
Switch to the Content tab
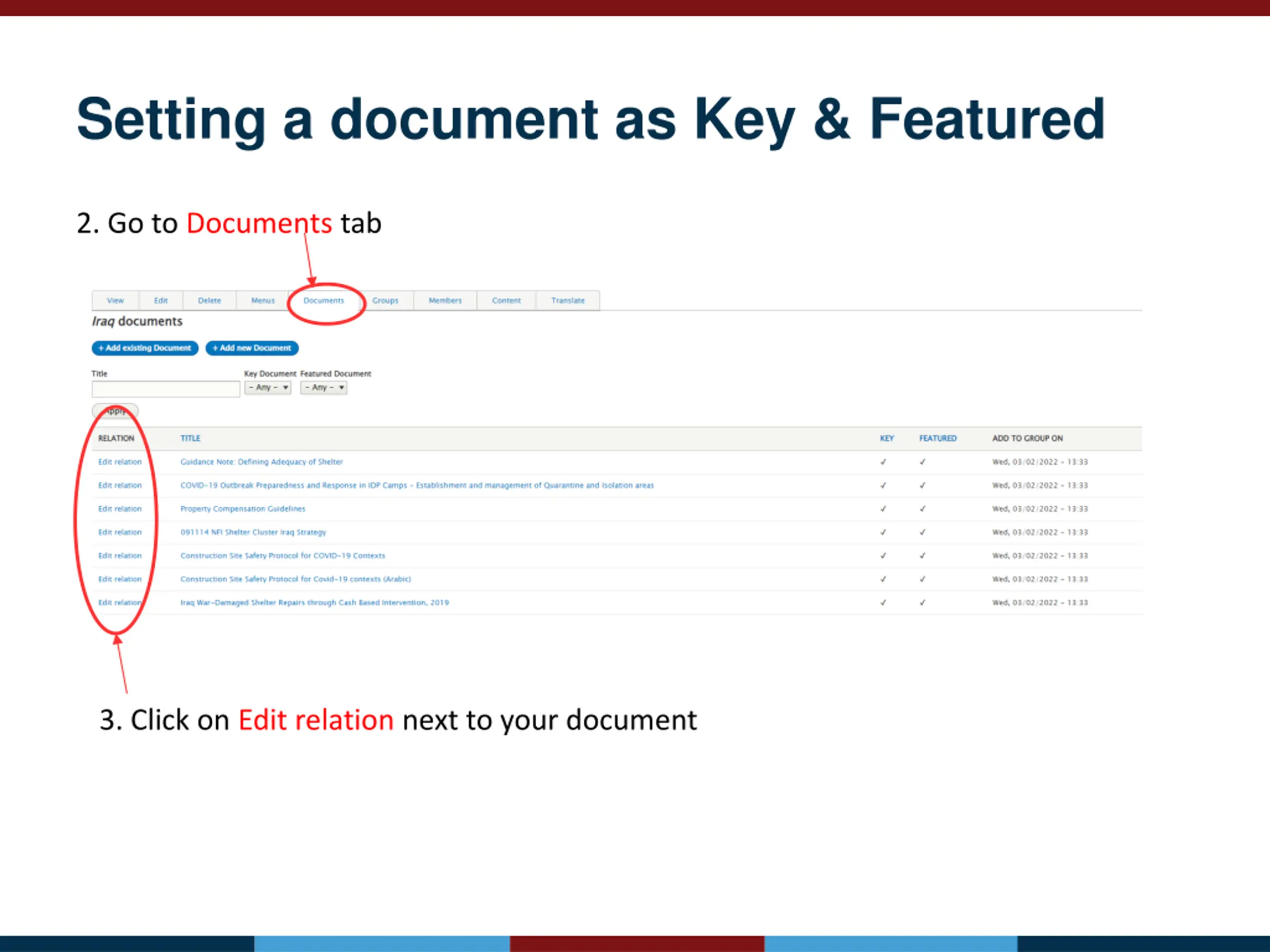click(507, 300)
